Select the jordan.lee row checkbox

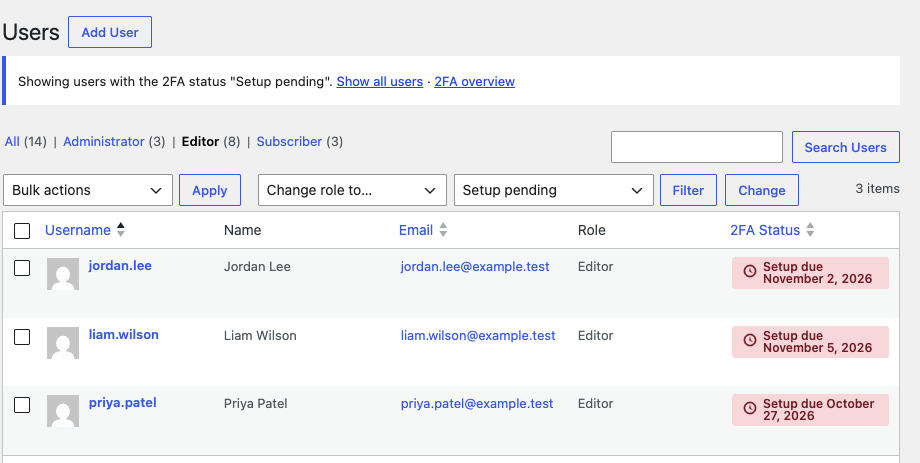pos(22,268)
